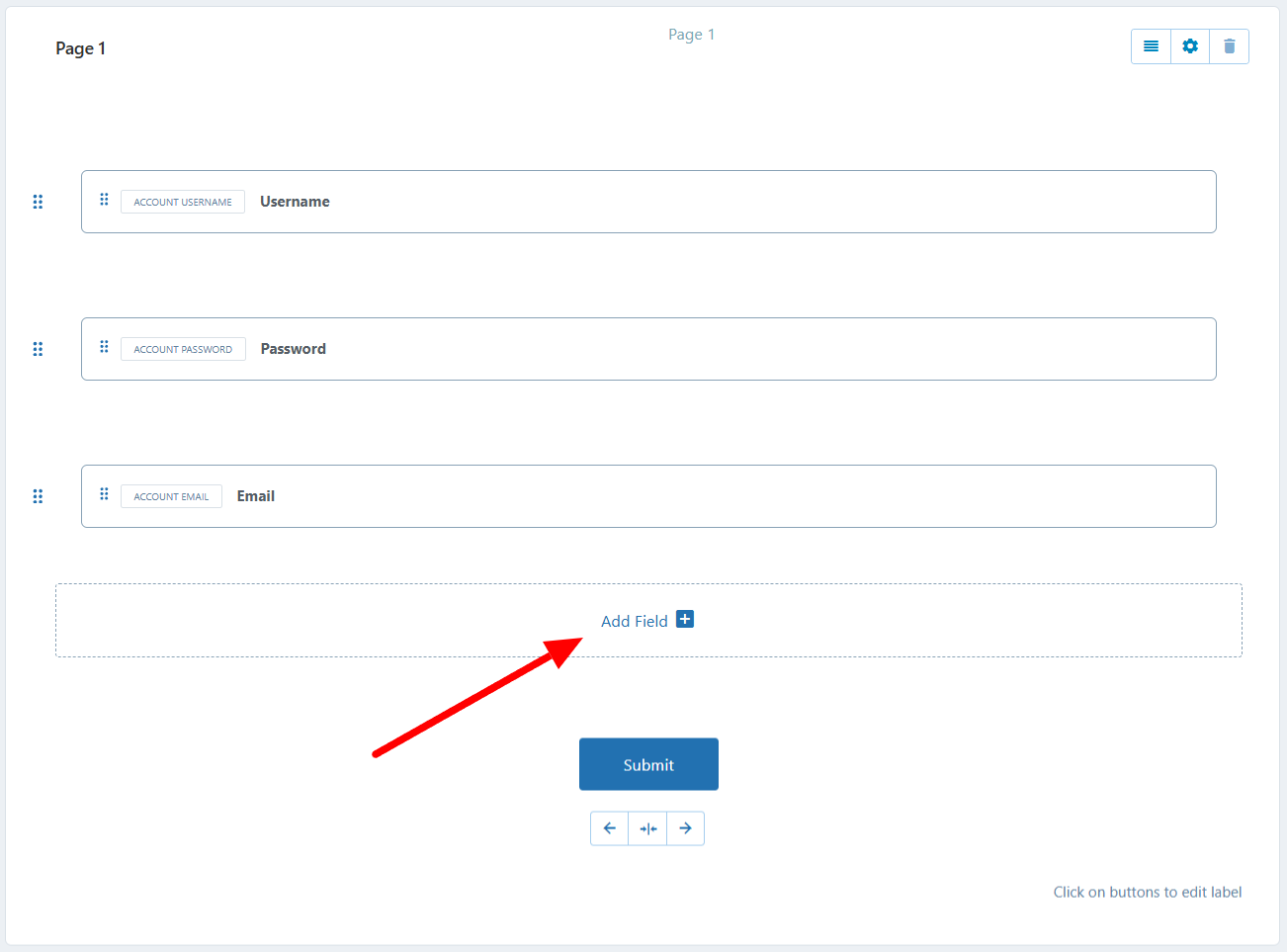Click the page rows list icon

coord(1151,46)
